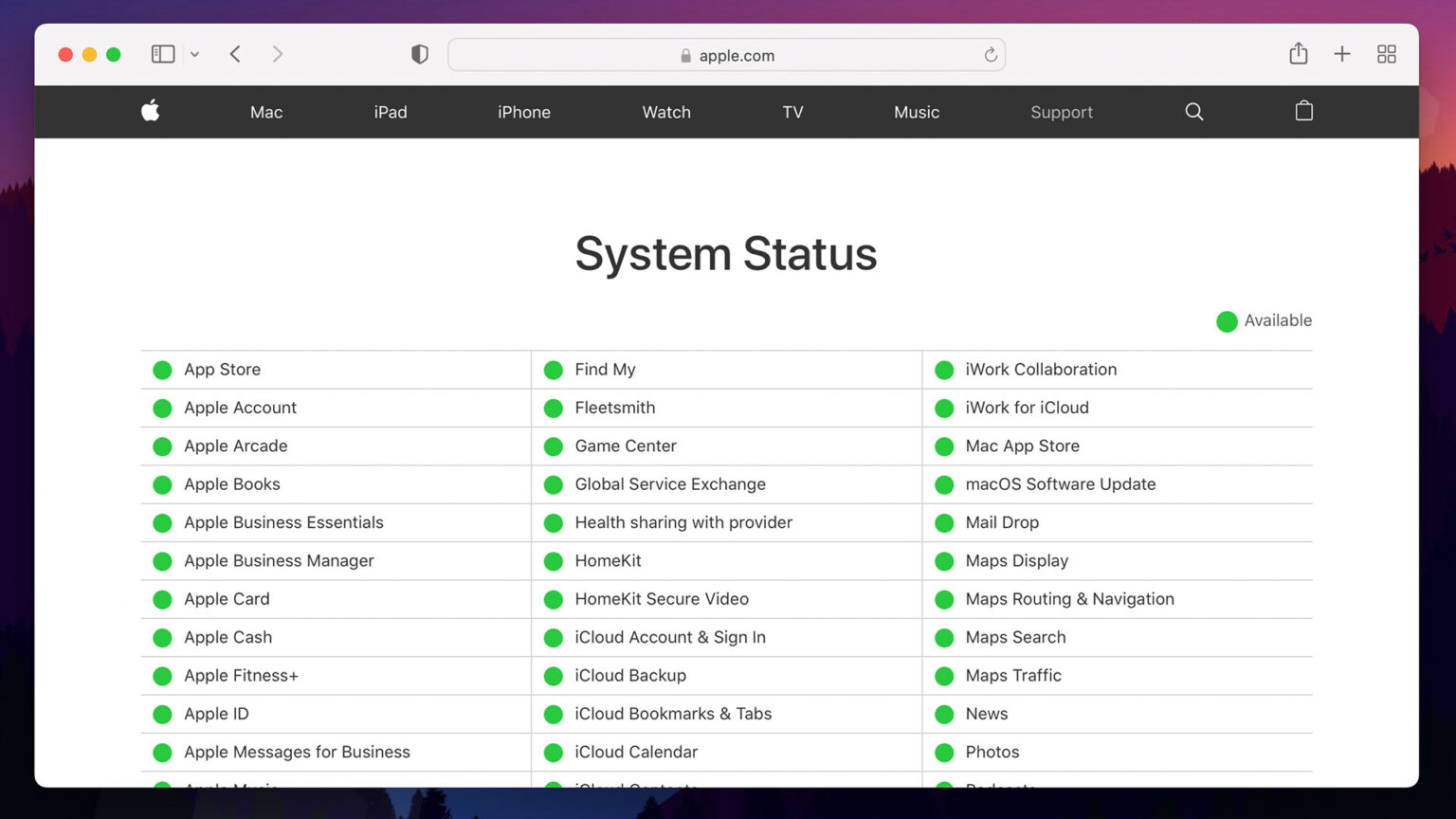This screenshot has width=1456, height=819.
Task: Select iPhone in the navigation bar
Action: (x=524, y=112)
